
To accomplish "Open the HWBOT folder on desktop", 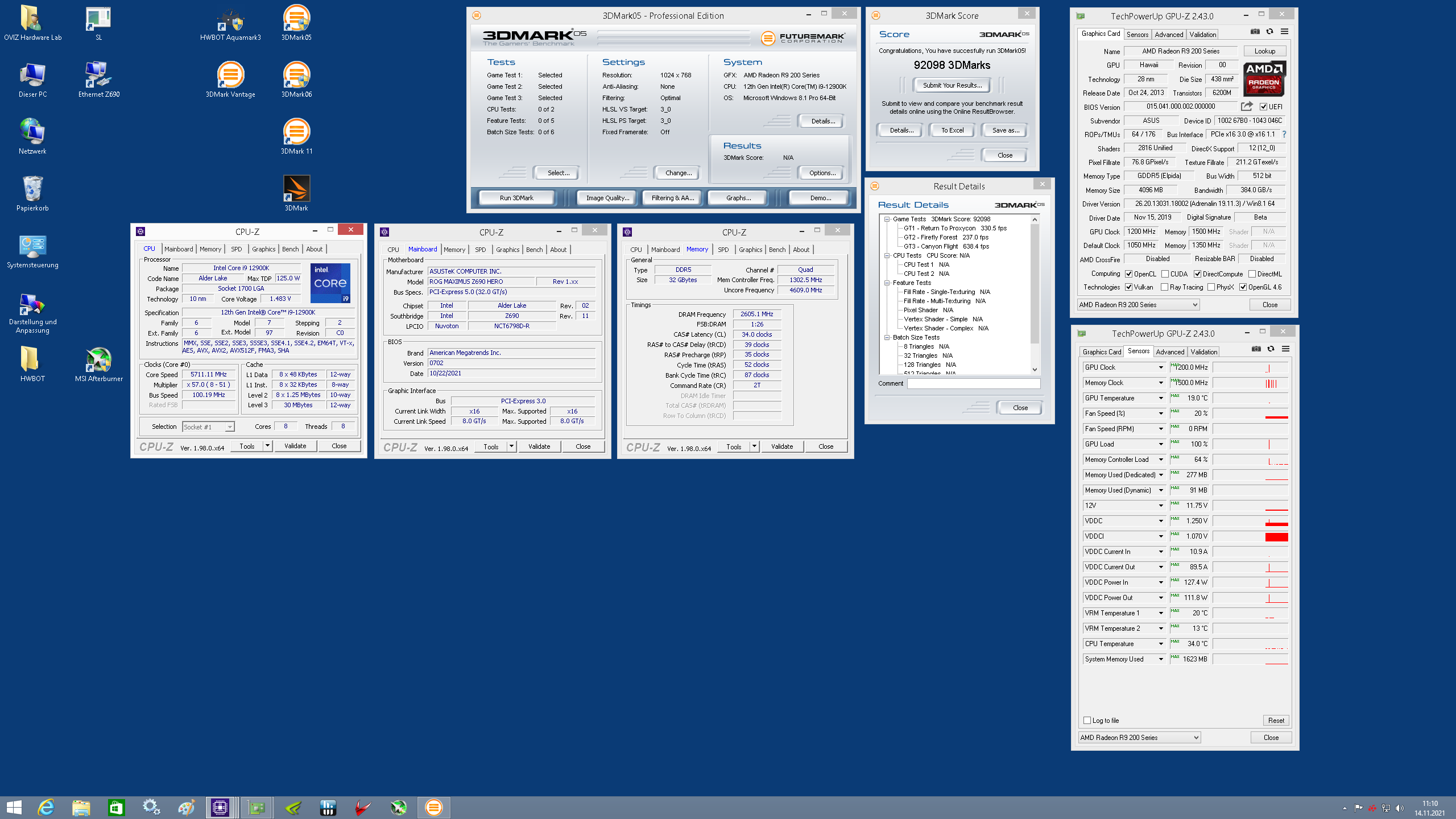I will (x=32, y=364).
